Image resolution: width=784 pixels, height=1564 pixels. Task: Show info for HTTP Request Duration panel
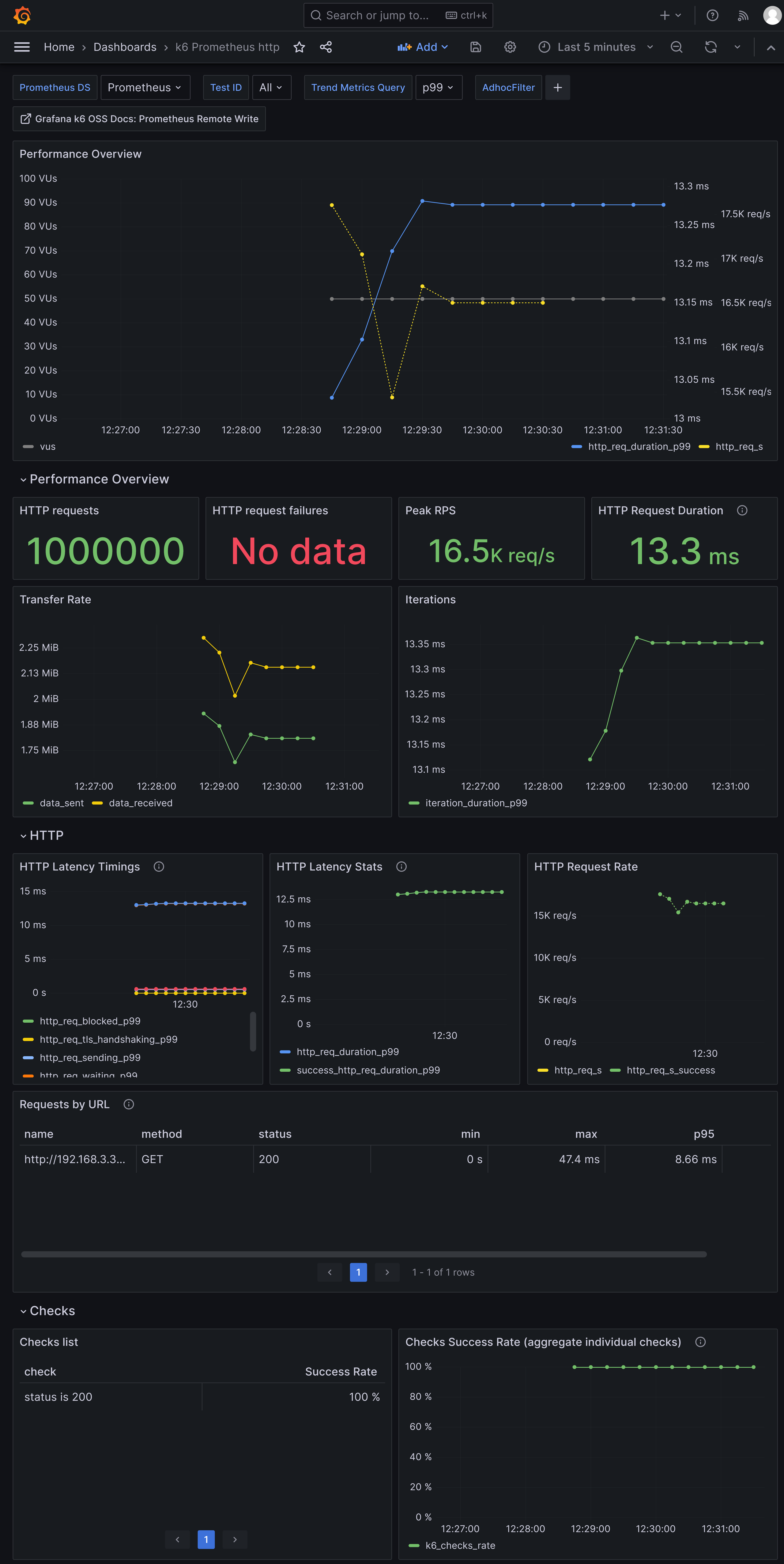click(x=742, y=510)
